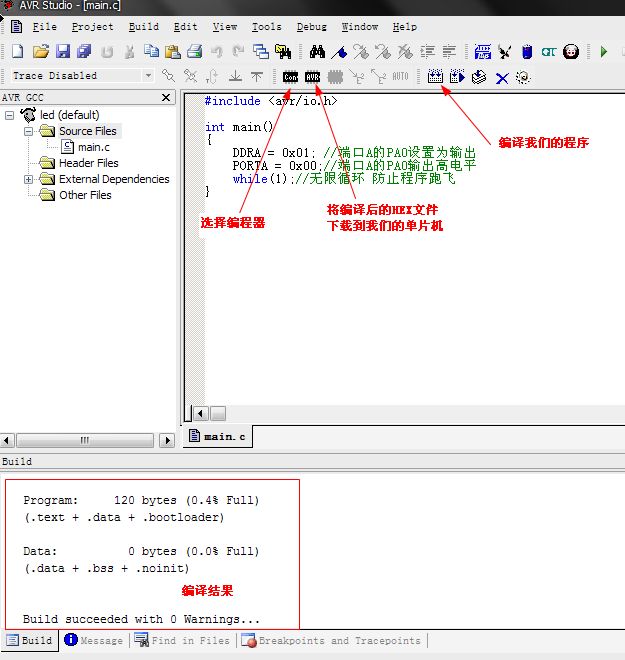Click the blue battery-shaped toolbar icon
Viewport: 625px width, 660px height.
click(x=527, y=52)
